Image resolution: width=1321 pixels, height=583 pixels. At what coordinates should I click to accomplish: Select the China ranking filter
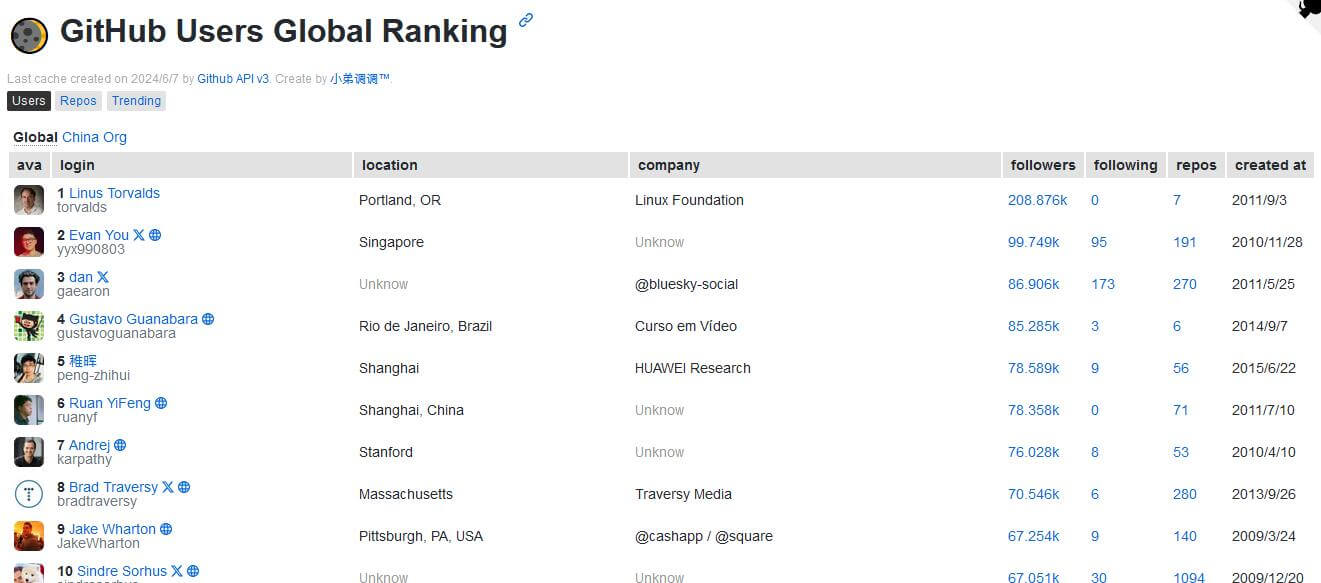80,137
